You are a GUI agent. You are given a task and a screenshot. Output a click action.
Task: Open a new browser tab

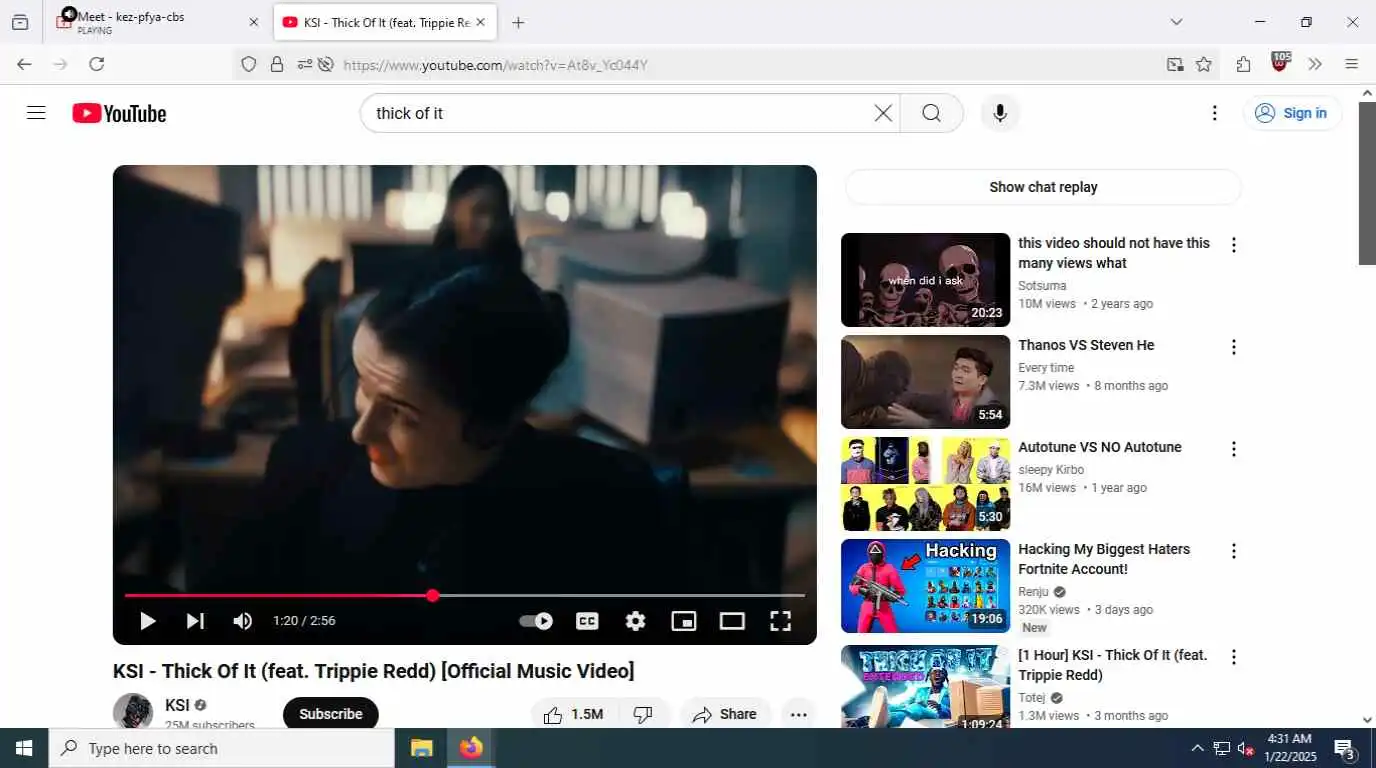click(518, 22)
